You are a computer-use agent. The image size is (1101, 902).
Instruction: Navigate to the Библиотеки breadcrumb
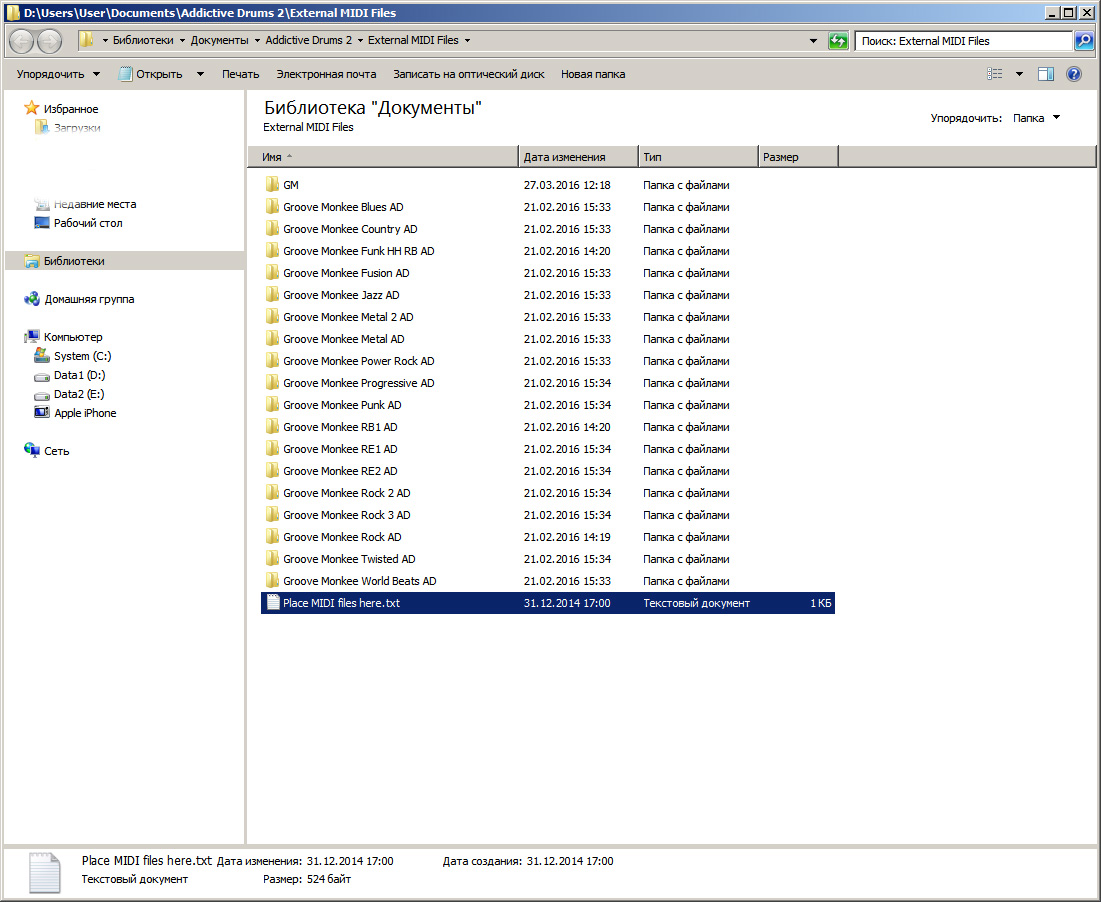coord(143,41)
